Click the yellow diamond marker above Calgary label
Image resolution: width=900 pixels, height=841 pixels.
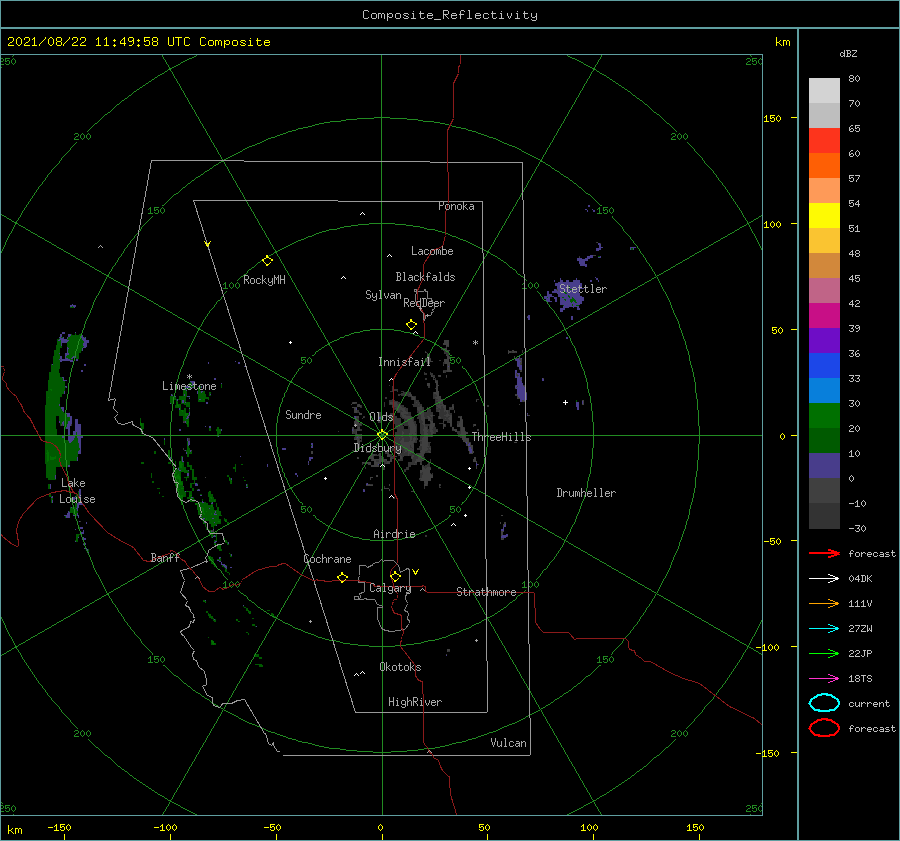point(395,576)
